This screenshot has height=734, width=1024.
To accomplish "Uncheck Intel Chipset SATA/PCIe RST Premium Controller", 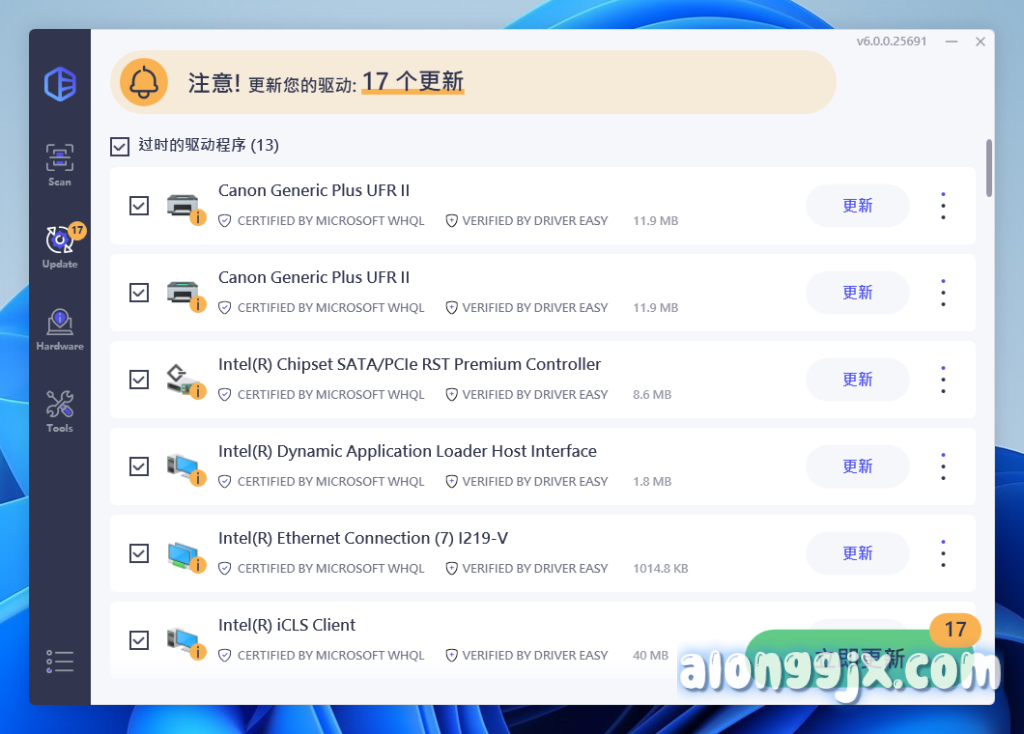I will click(139, 380).
